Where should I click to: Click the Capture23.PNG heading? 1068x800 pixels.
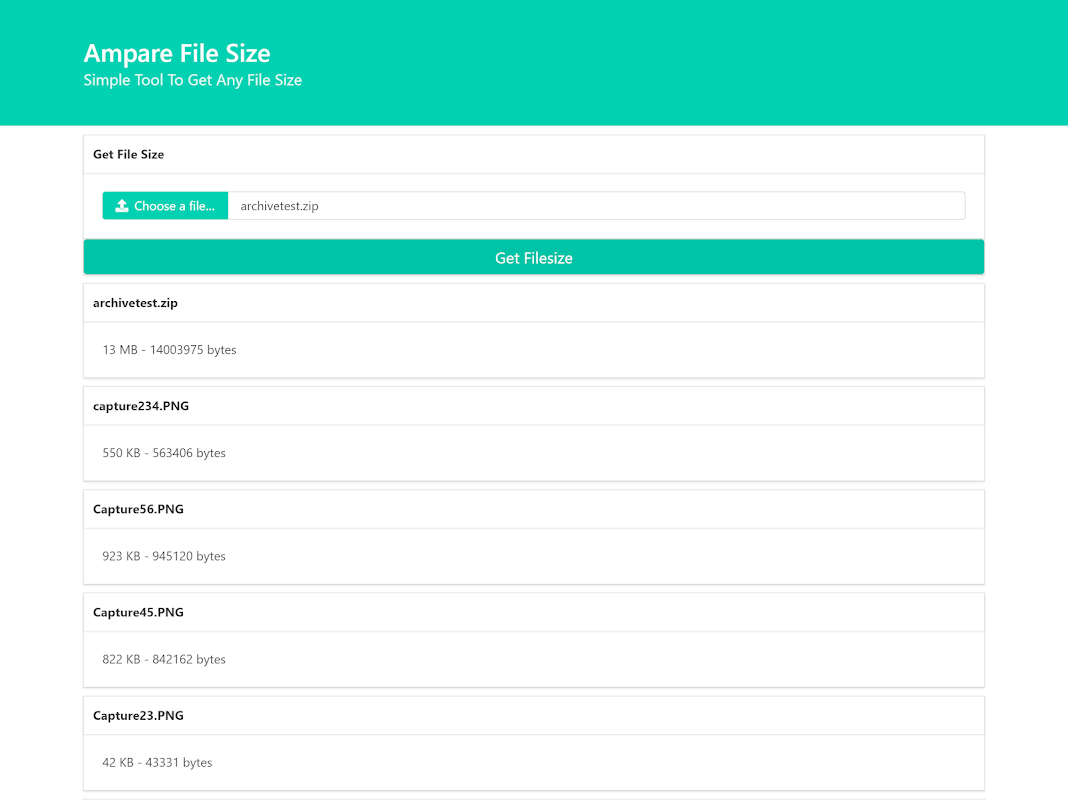coord(138,716)
